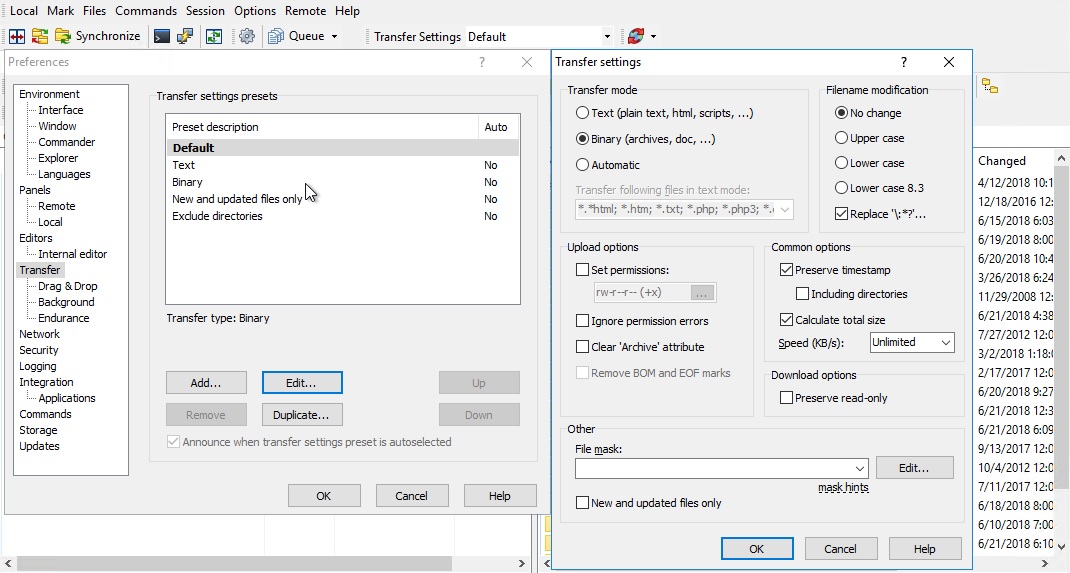
Task: Expand the File mask combo box
Action: coord(860,468)
